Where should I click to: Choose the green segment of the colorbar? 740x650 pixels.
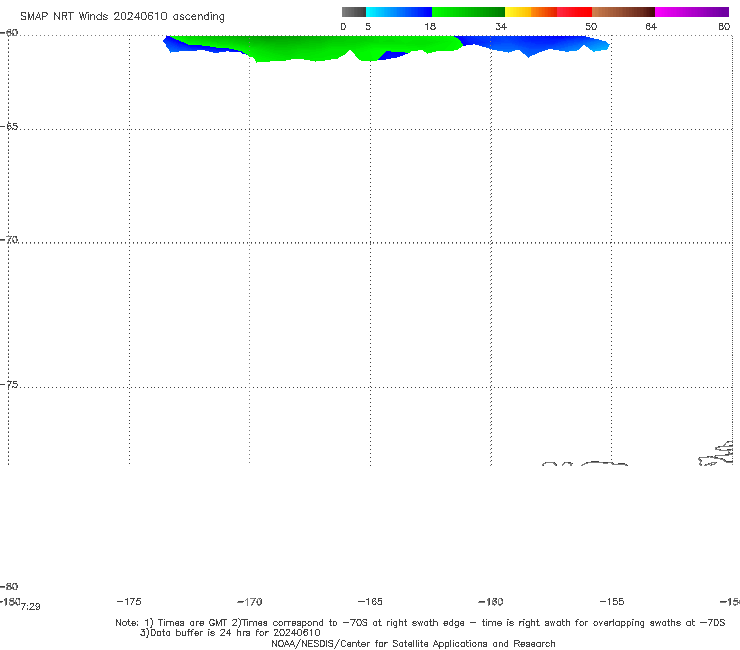(468, 12)
